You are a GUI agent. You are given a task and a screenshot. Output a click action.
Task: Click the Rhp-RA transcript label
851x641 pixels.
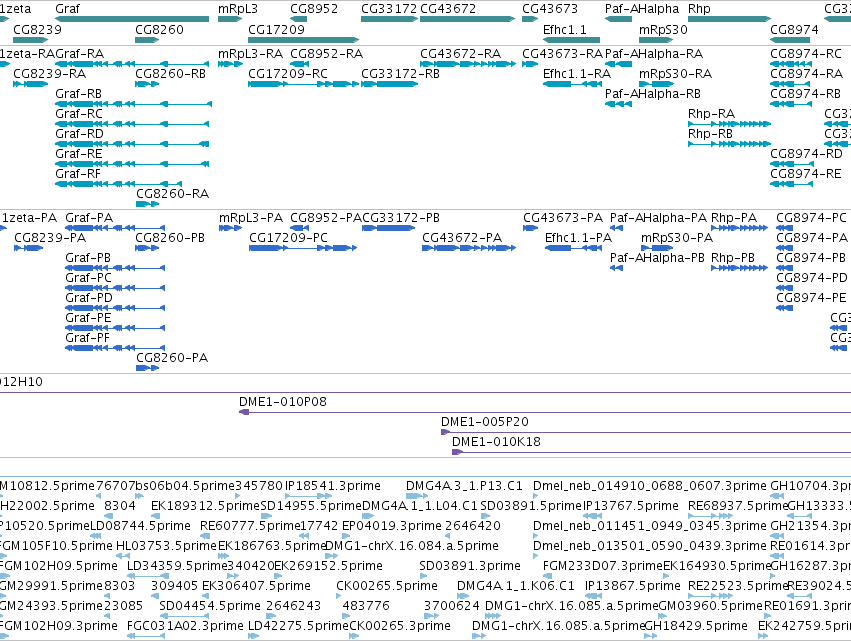click(x=712, y=114)
